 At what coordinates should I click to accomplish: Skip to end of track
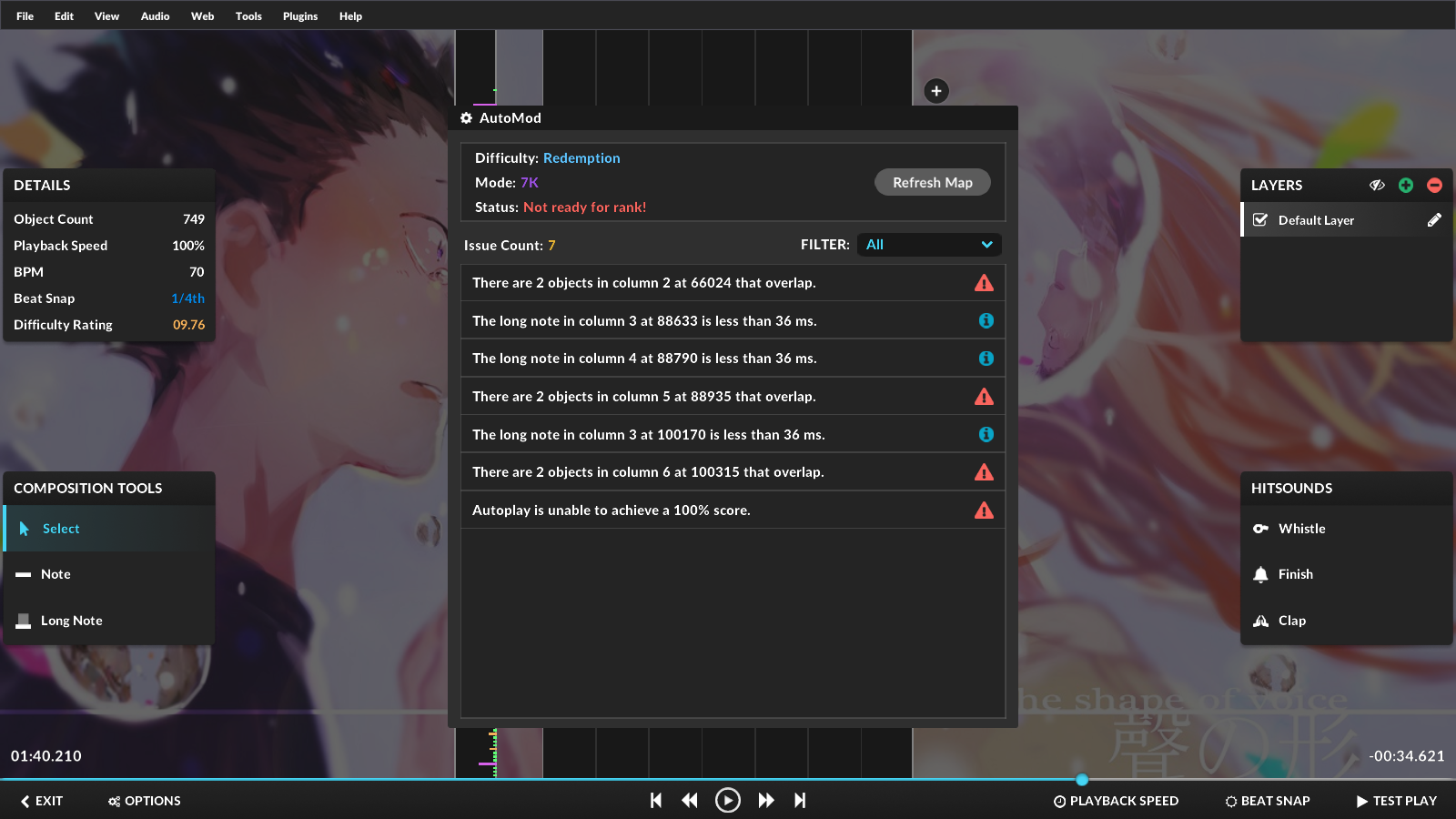(800, 800)
